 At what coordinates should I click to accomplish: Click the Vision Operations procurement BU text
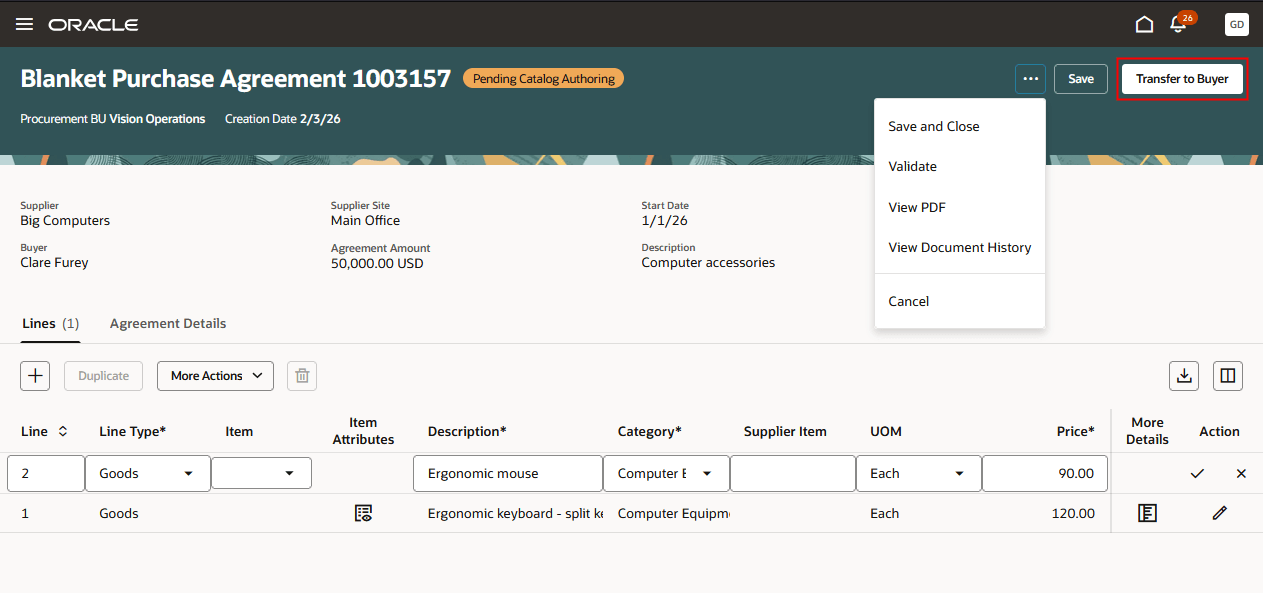pos(157,119)
